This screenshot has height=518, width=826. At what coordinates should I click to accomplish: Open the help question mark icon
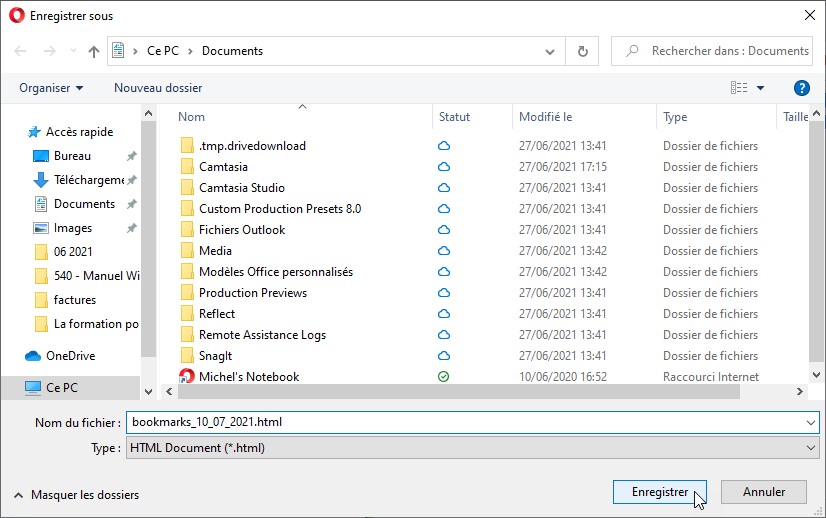(800, 88)
